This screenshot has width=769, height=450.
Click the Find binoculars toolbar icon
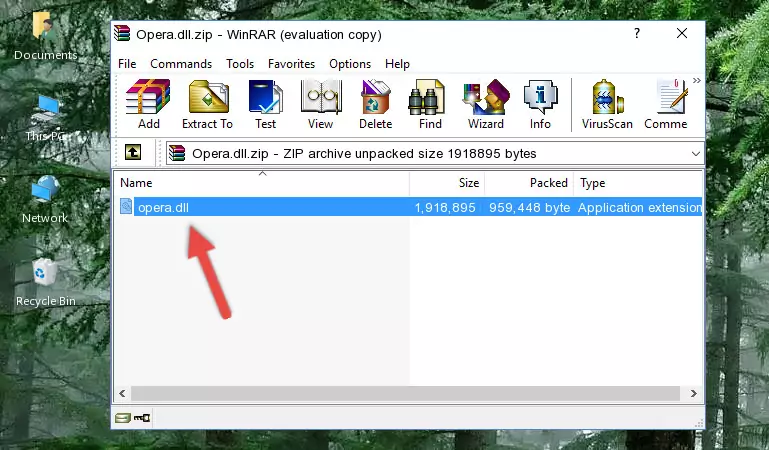pos(430,104)
